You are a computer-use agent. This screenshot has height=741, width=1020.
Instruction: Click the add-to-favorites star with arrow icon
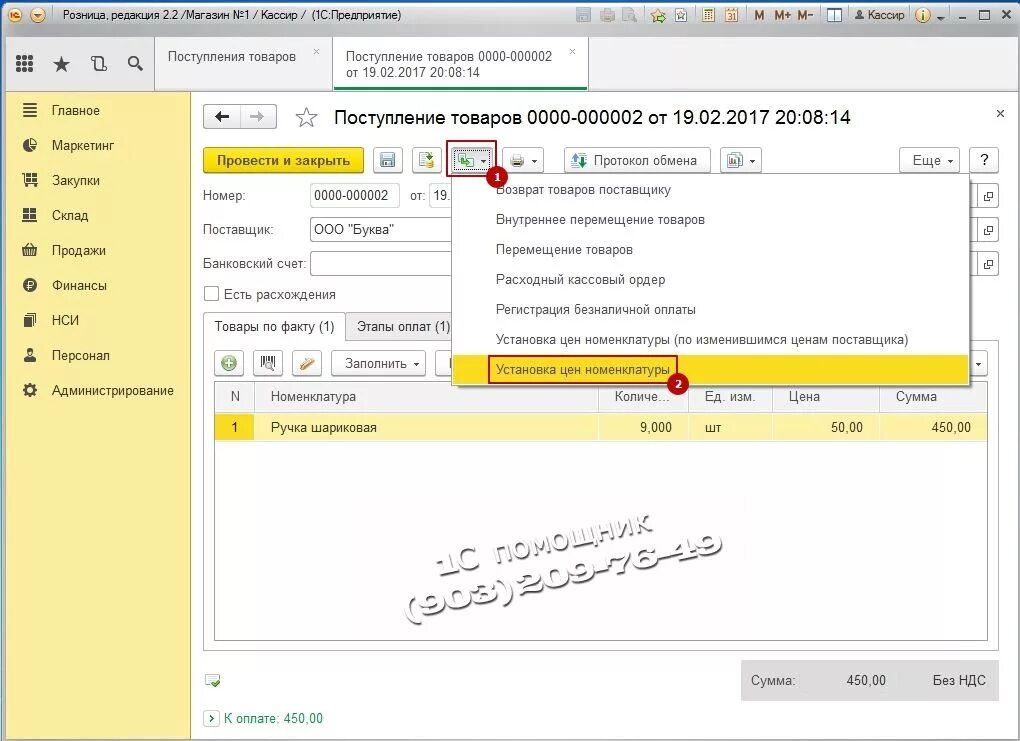(658, 15)
